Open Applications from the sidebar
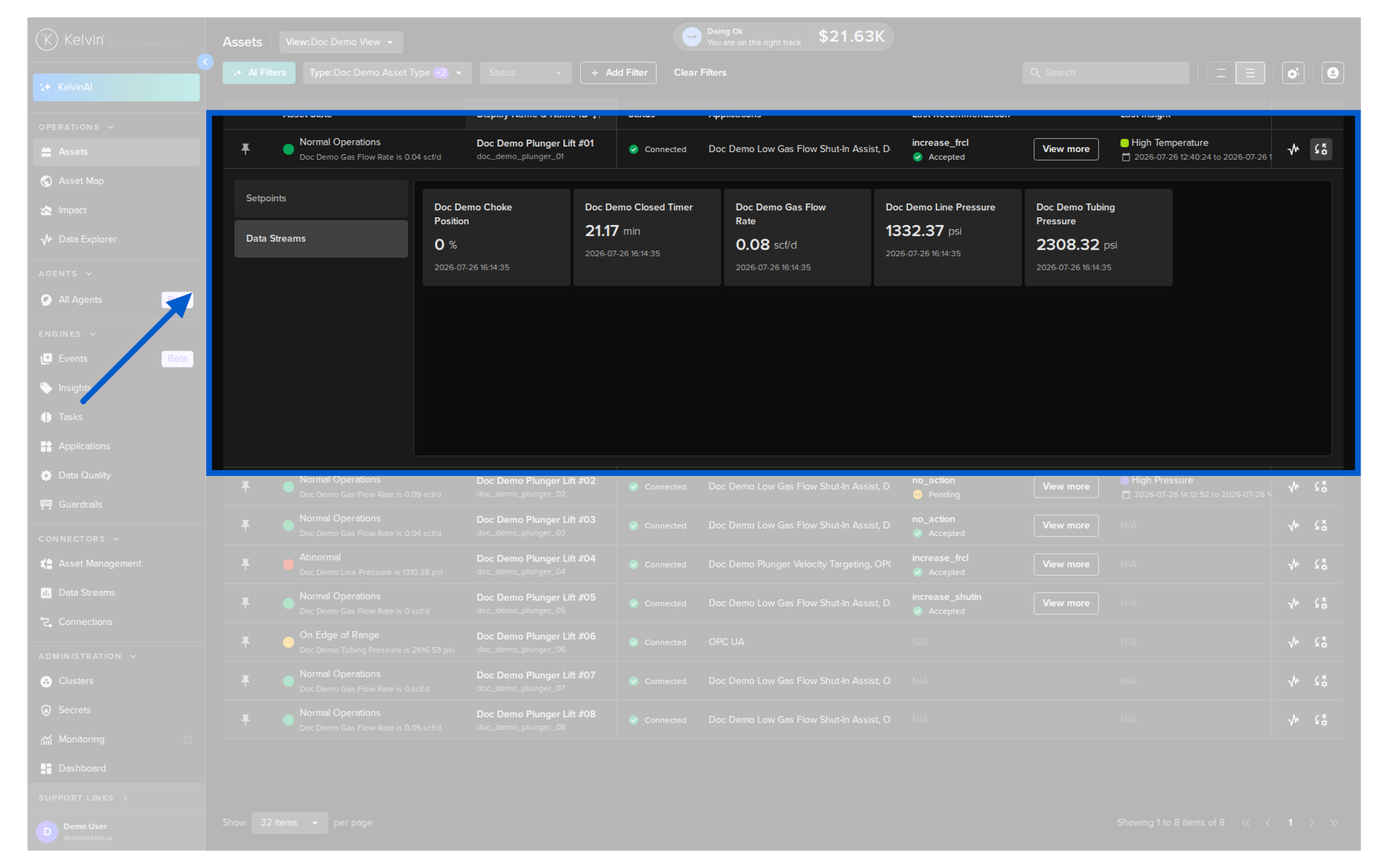Screen dimensions: 1389x868 (116, 446)
